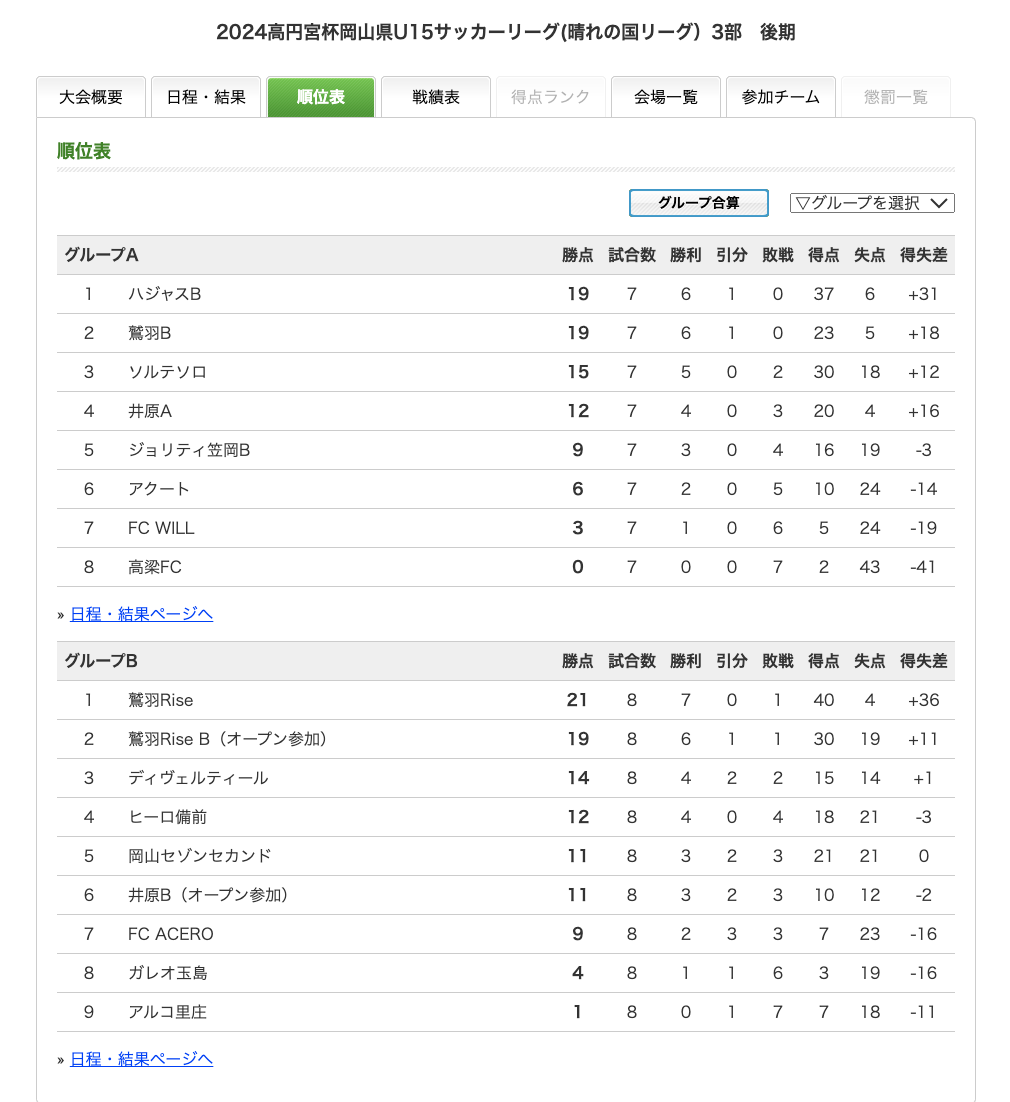Click the 得失差 column header in Group B
The image size is (1010, 1102).
coord(923,661)
